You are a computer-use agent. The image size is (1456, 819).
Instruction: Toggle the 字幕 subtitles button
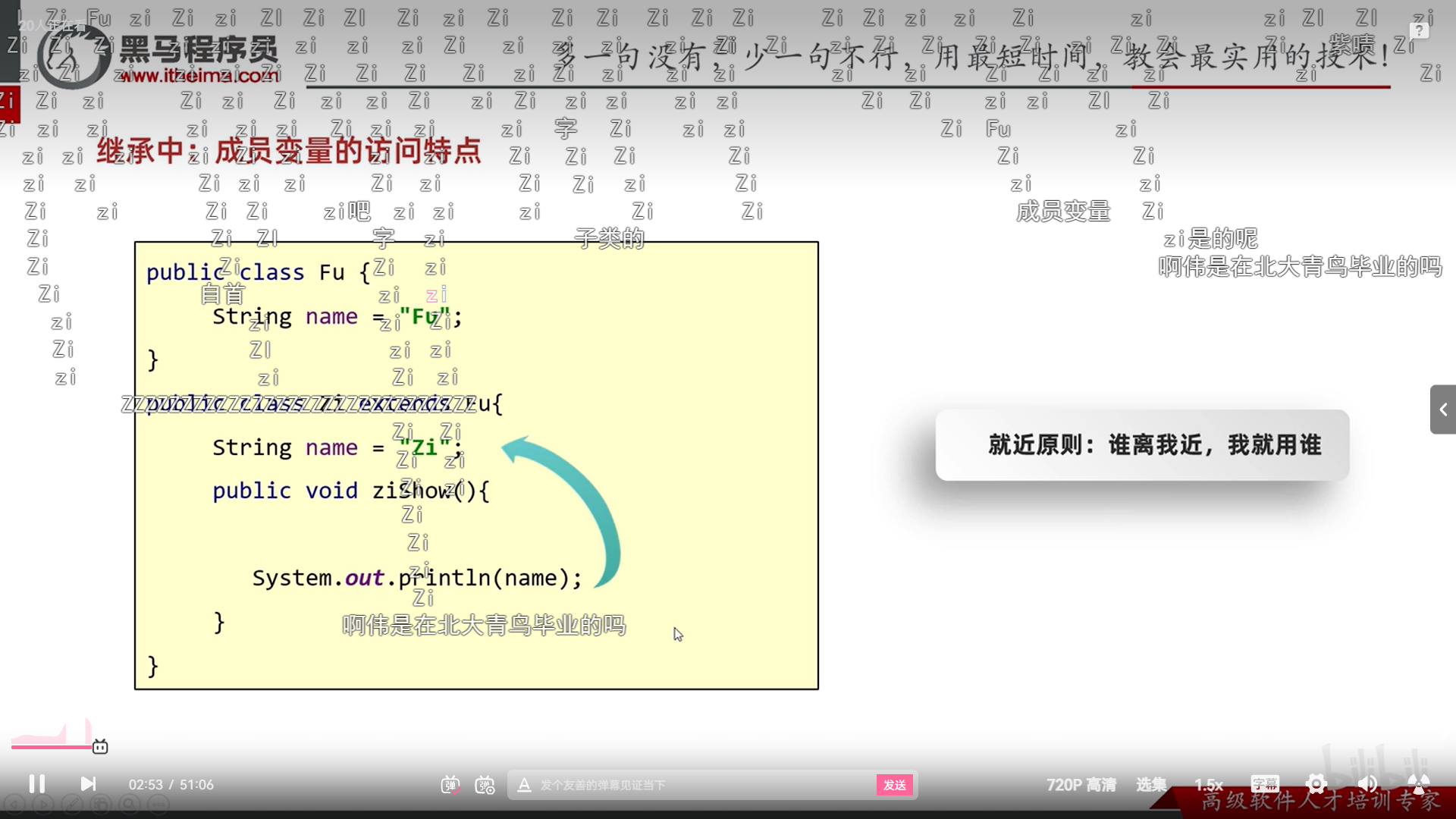pos(1265,784)
